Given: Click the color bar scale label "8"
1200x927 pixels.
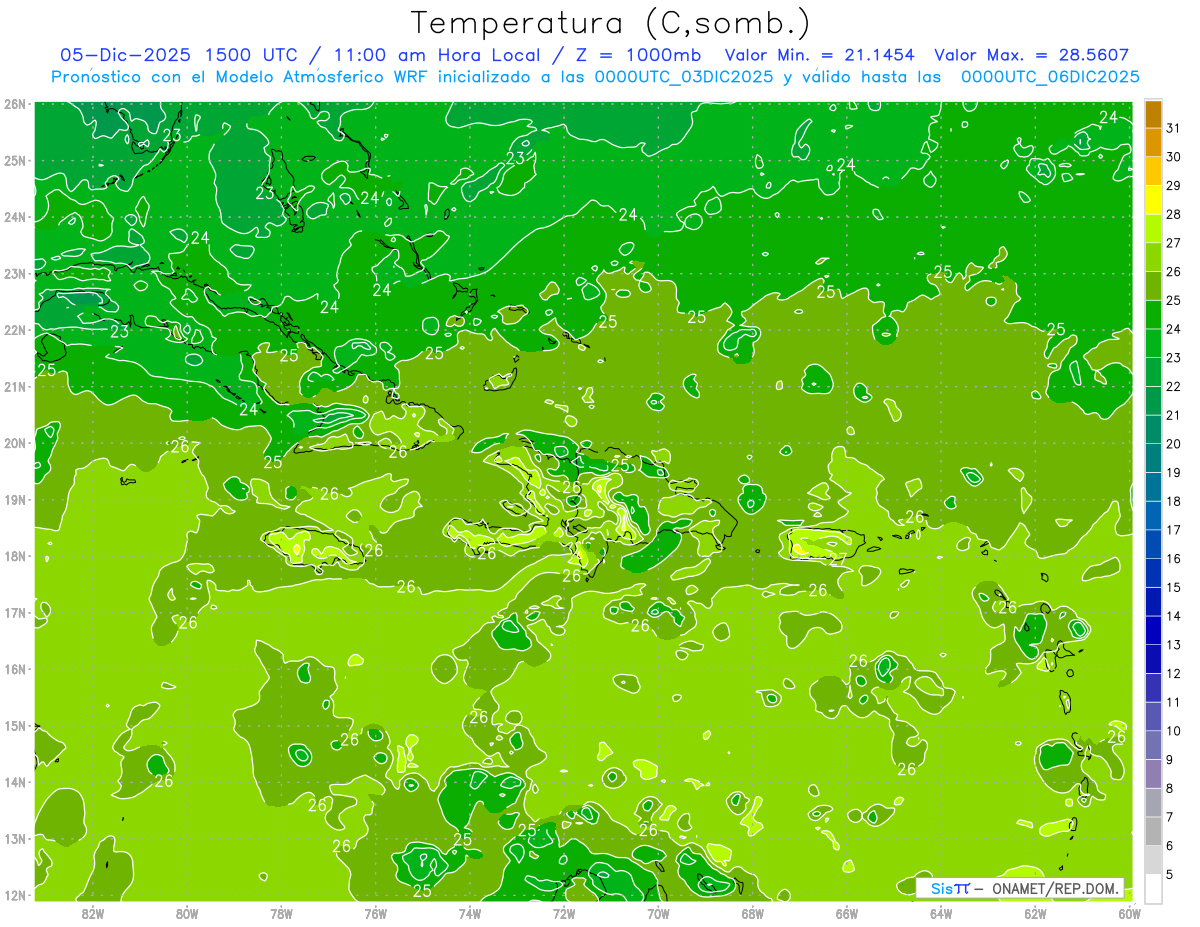Looking at the screenshot, I should click(1170, 788).
